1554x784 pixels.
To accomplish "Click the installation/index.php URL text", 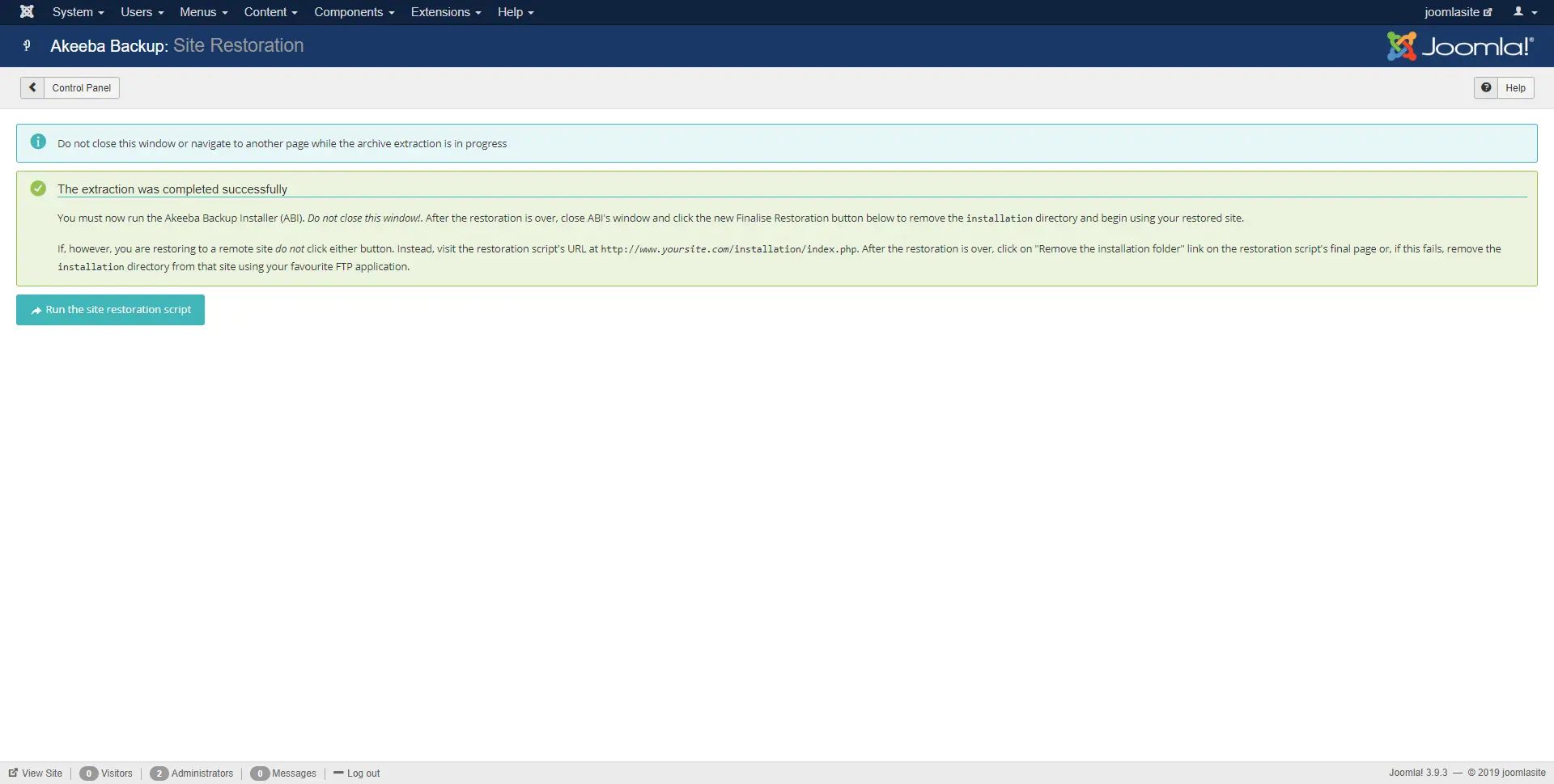I will pos(728,249).
